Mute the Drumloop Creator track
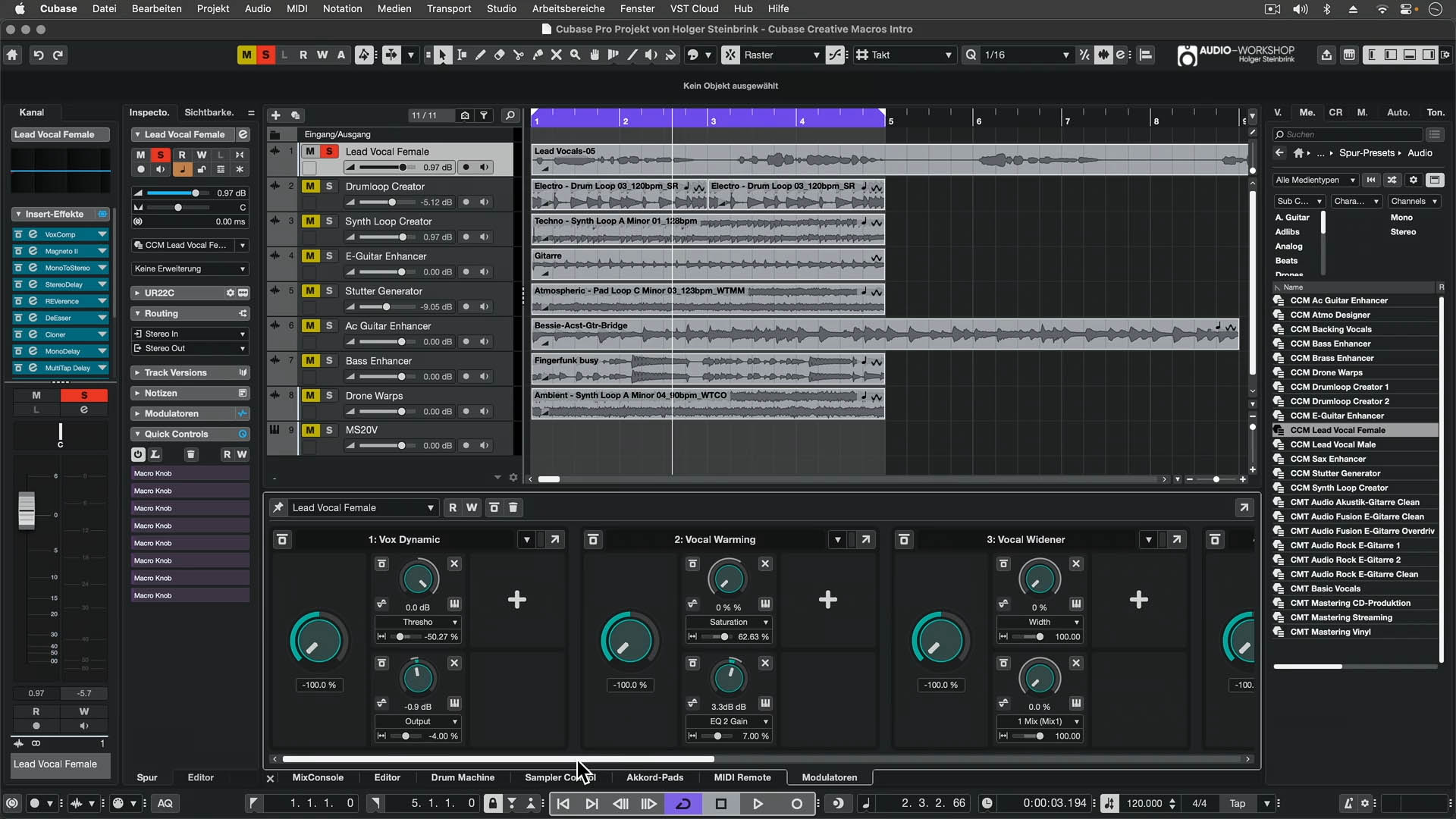The image size is (1456, 819). coord(310,186)
